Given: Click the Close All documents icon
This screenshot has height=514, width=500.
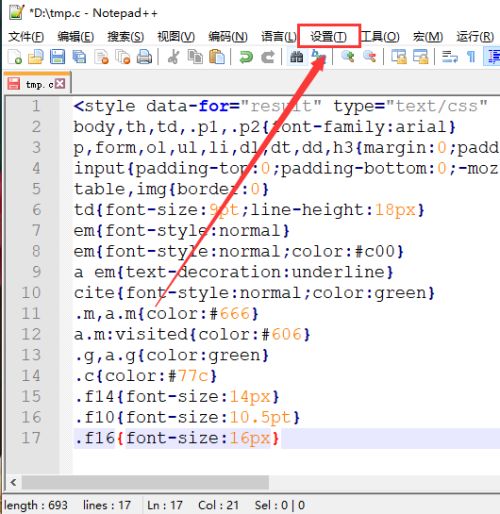Looking at the screenshot, I should point(123,57).
